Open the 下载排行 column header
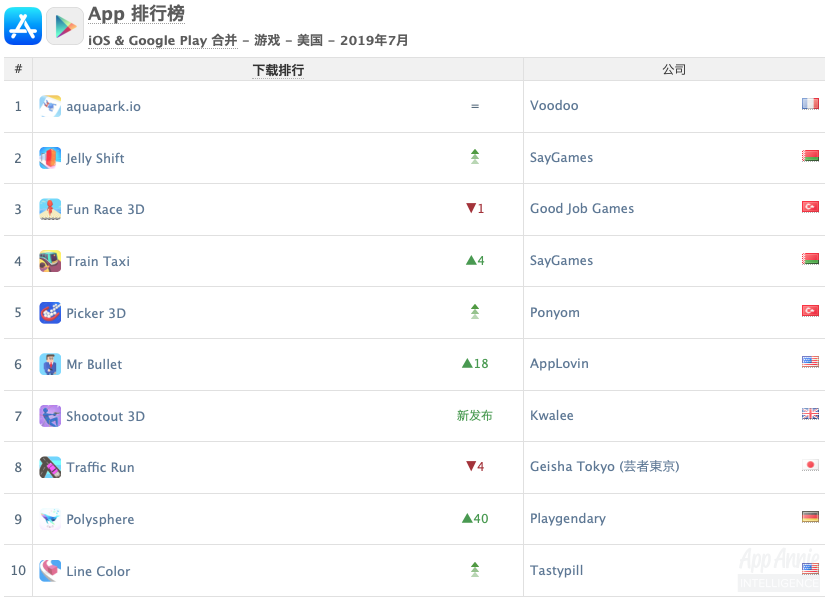 pyautogui.click(x=278, y=69)
